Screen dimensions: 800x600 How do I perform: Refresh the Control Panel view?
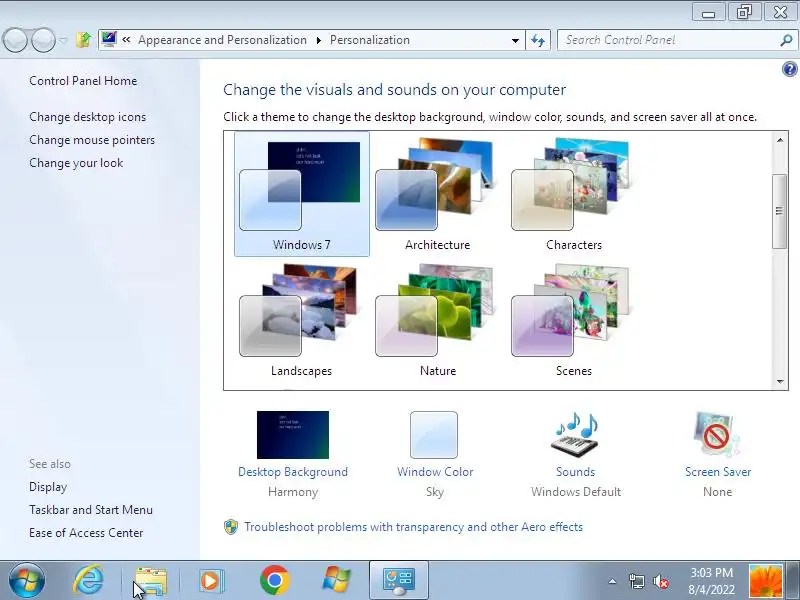(538, 40)
